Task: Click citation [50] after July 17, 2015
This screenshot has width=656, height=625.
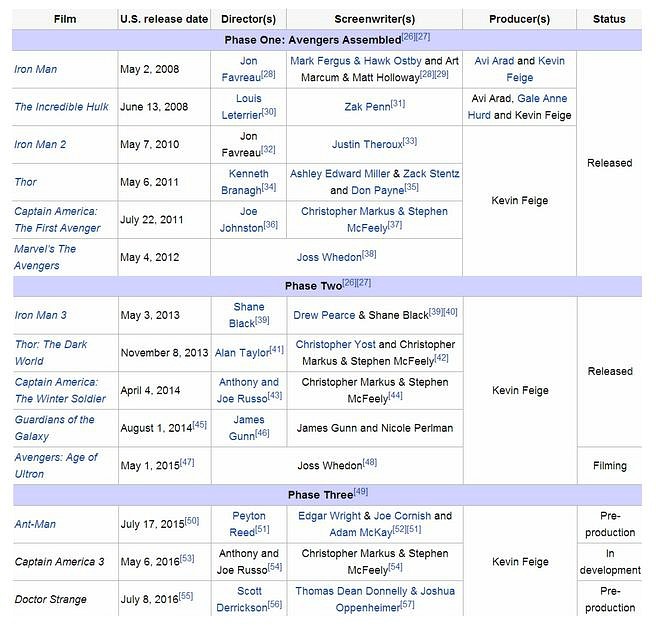Action: [x=192, y=520]
